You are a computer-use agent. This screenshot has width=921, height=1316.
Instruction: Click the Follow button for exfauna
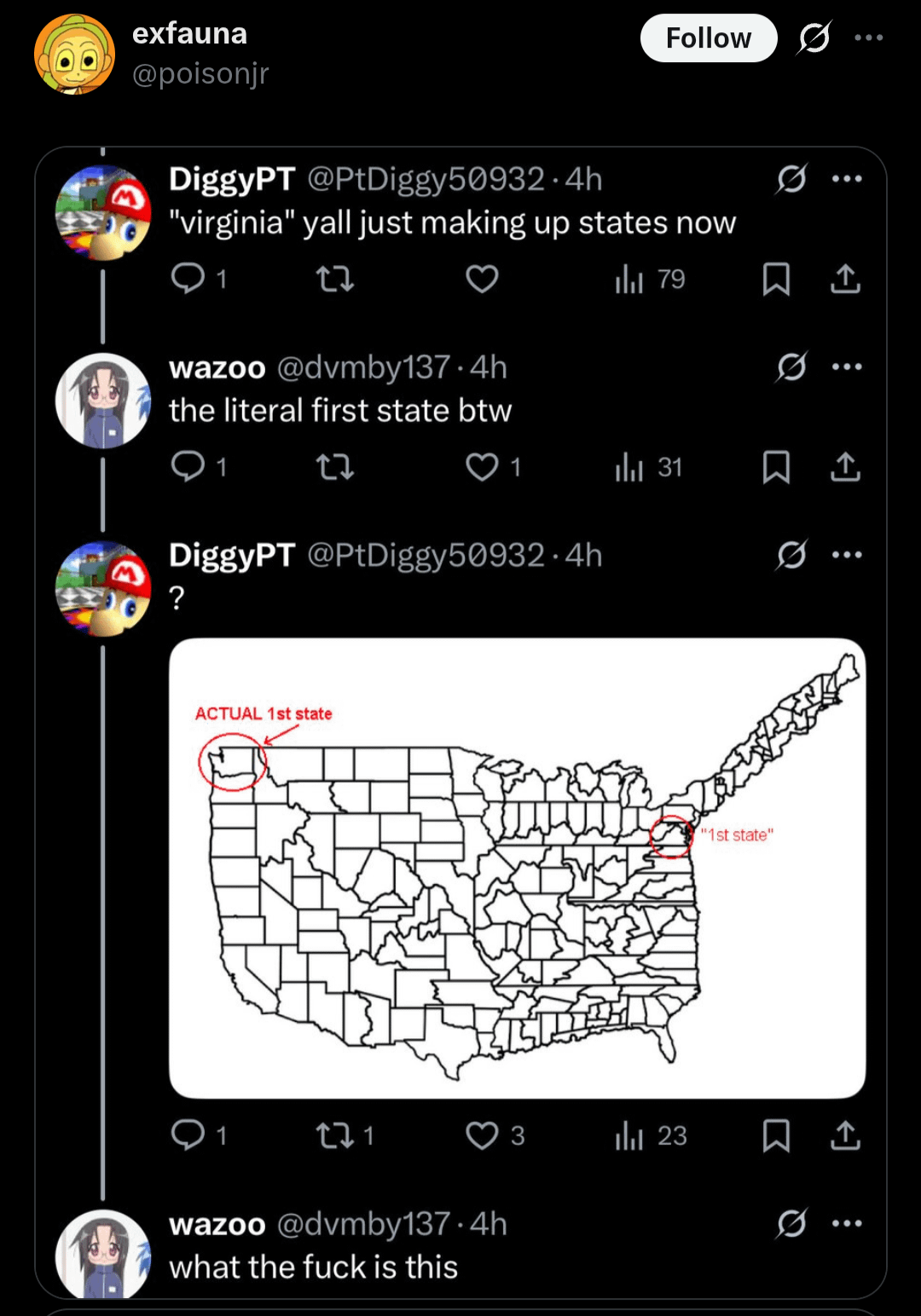click(708, 38)
